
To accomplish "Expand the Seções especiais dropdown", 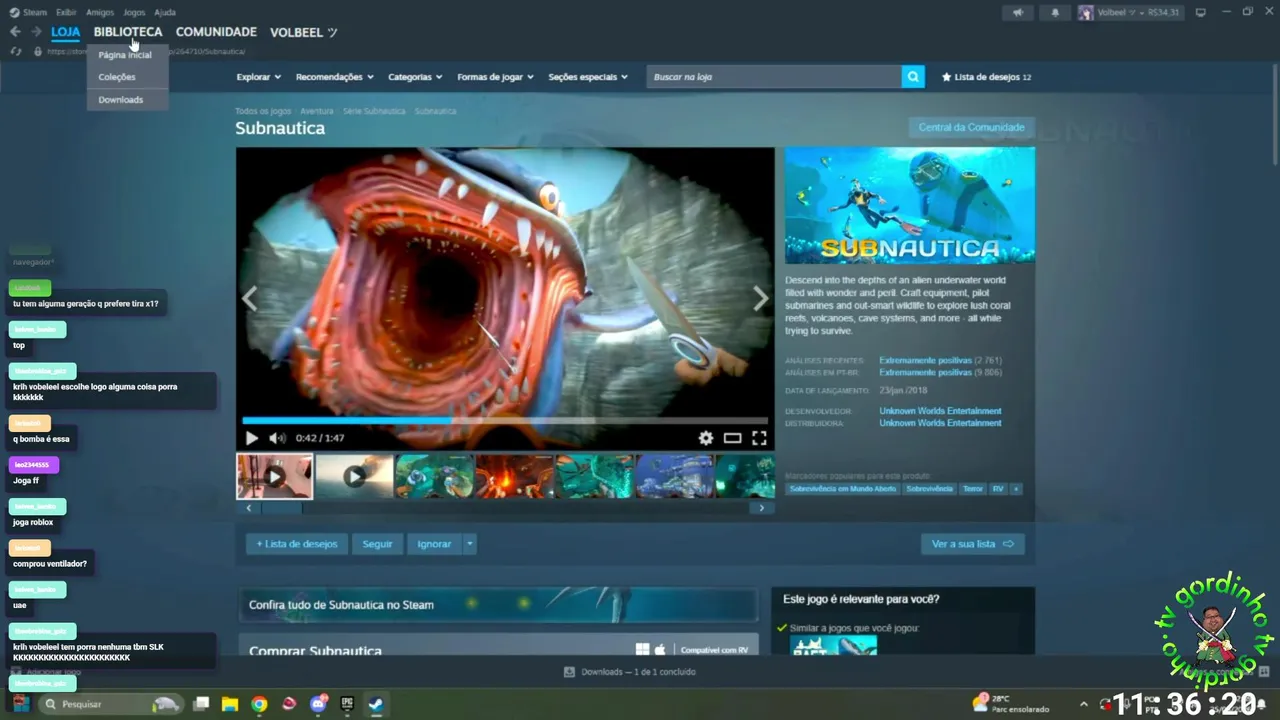I will click(588, 77).
